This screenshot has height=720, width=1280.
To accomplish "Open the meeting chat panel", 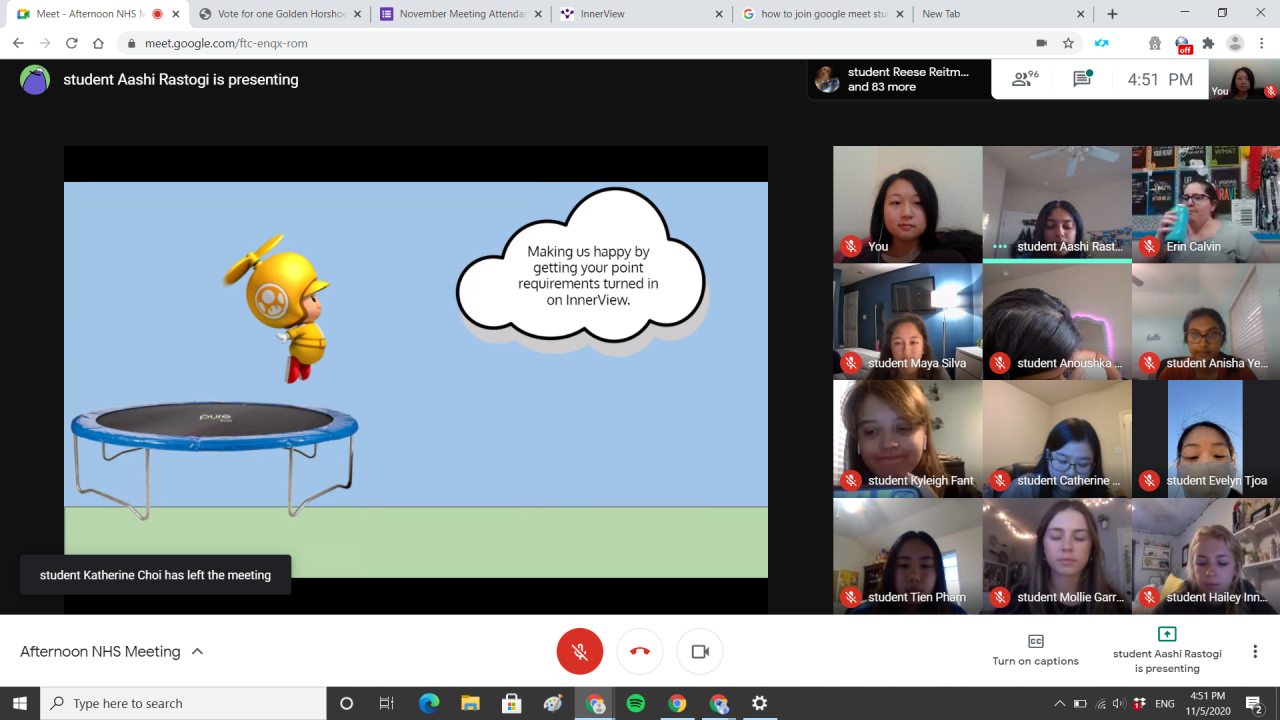I will point(1082,80).
